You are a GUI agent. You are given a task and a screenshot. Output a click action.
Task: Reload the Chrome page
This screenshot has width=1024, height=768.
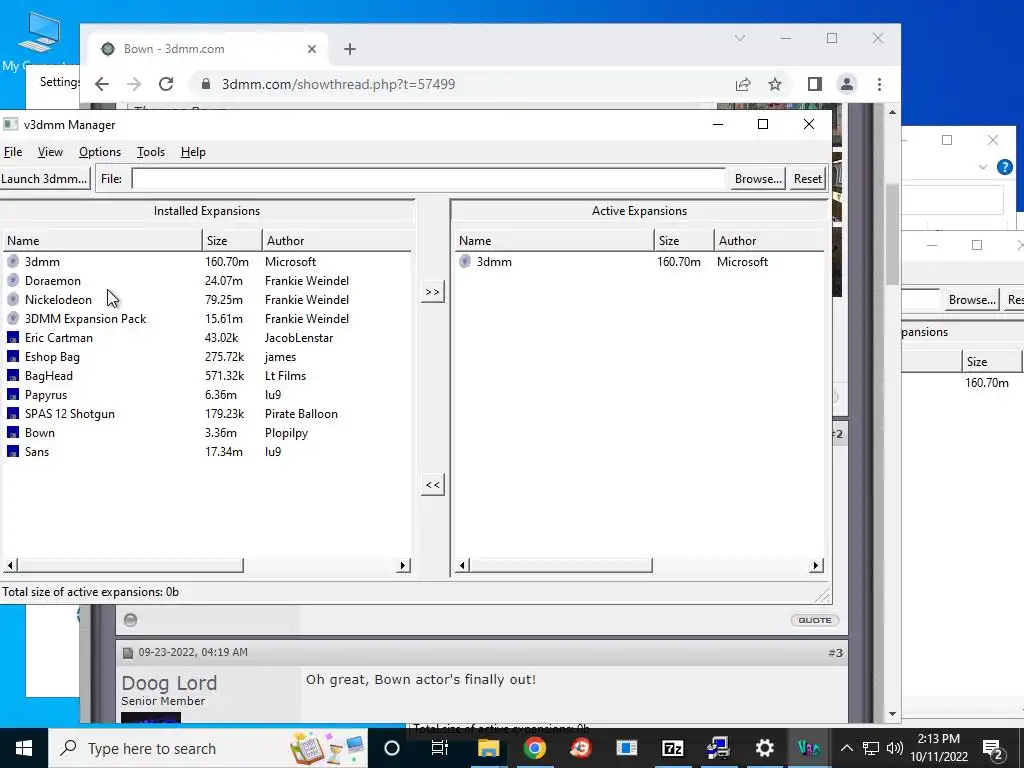[x=166, y=84]
